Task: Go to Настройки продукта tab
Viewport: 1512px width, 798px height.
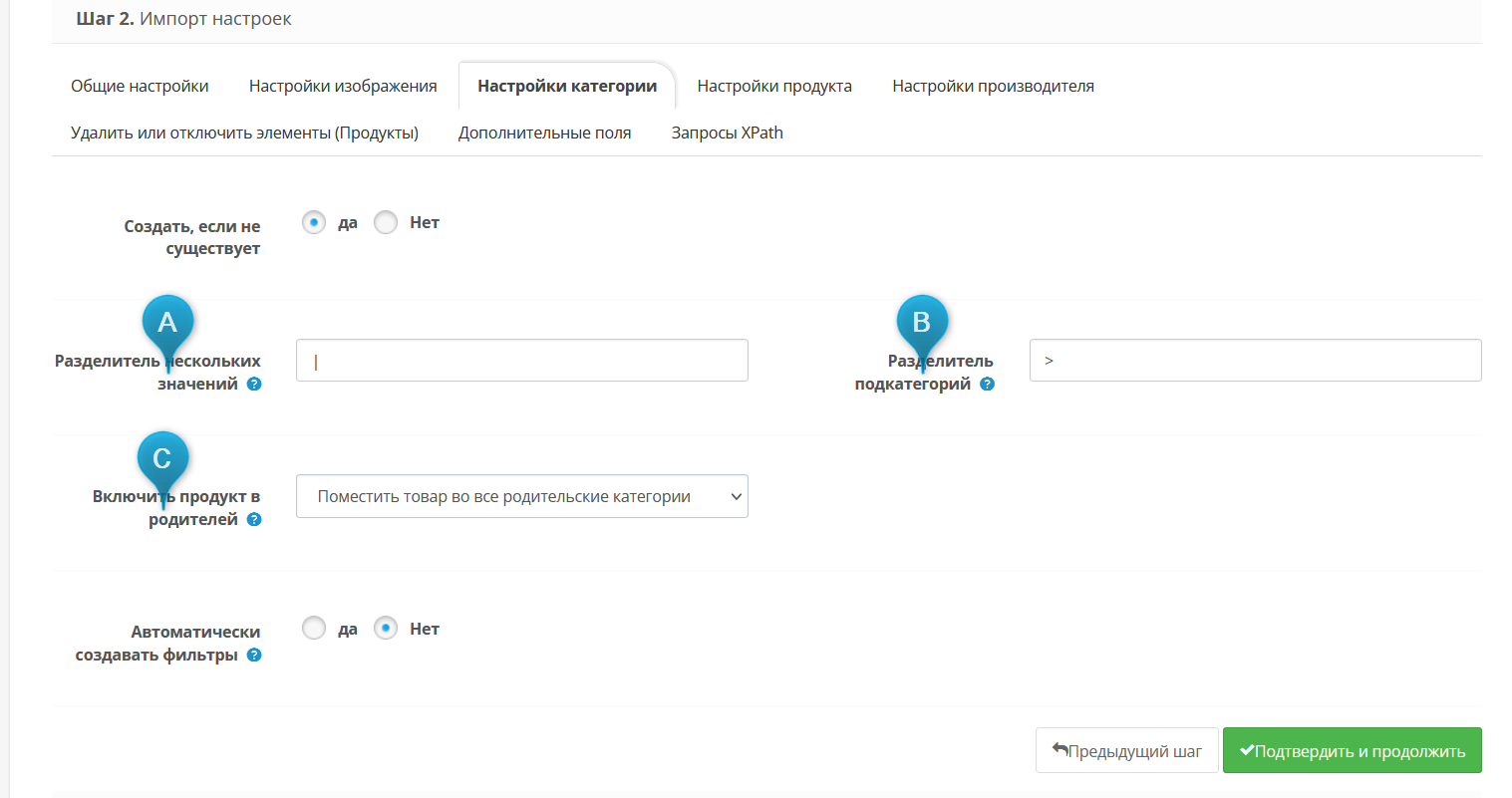Action: (x=774, y=86)
